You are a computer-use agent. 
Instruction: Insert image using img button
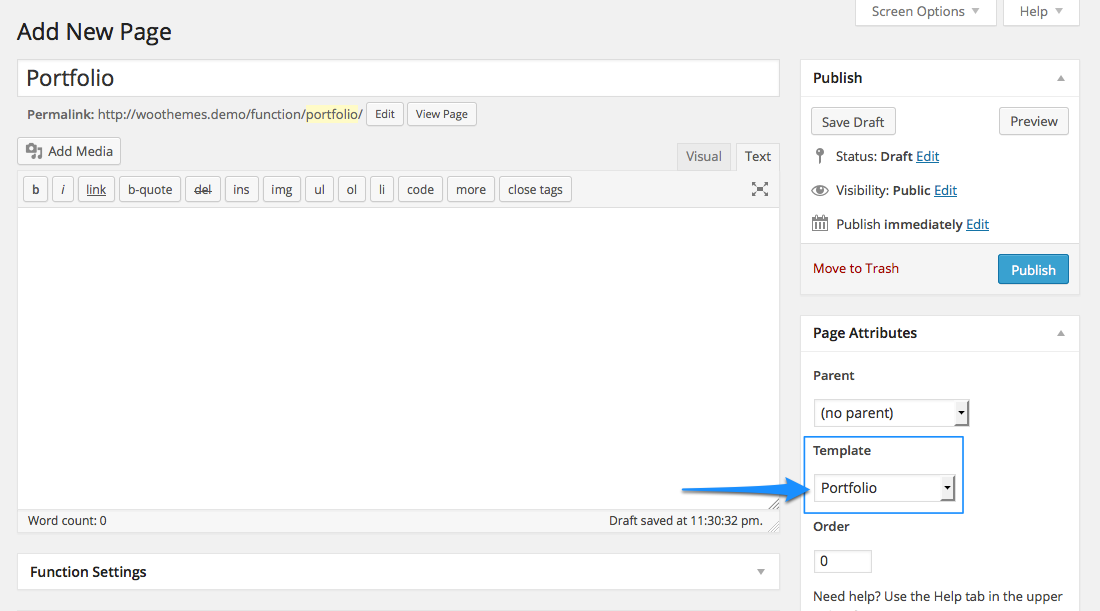(282, 189)
